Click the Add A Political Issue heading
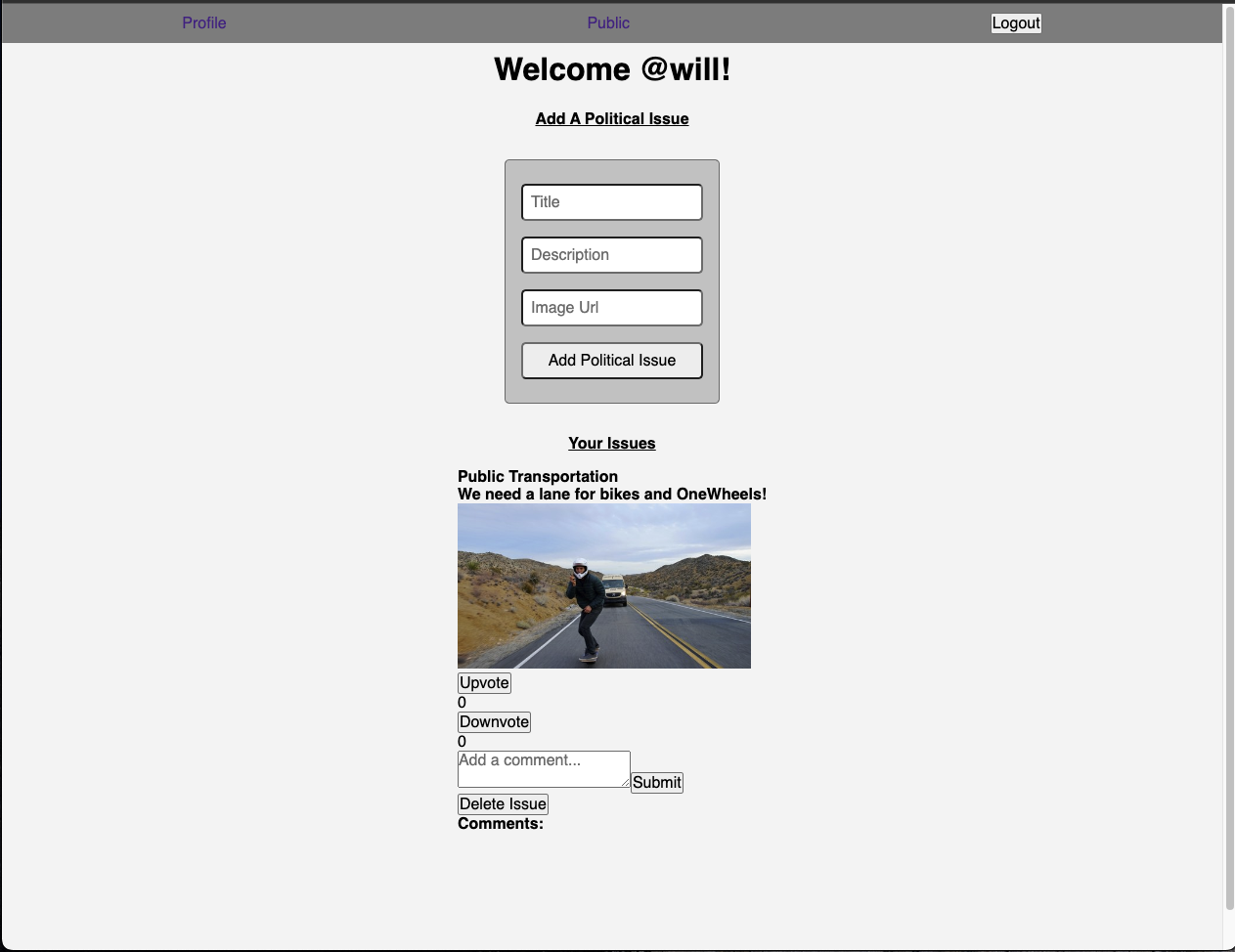 coord(610,119)
